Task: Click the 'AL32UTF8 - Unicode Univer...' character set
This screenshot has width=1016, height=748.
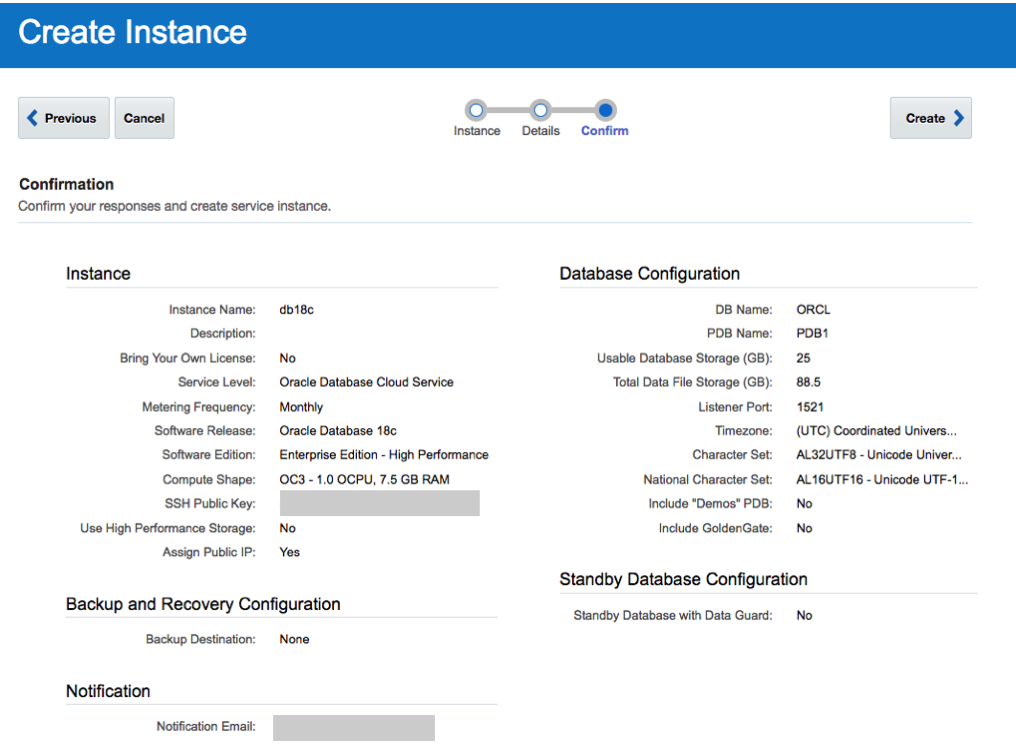Action: (879, 455)
